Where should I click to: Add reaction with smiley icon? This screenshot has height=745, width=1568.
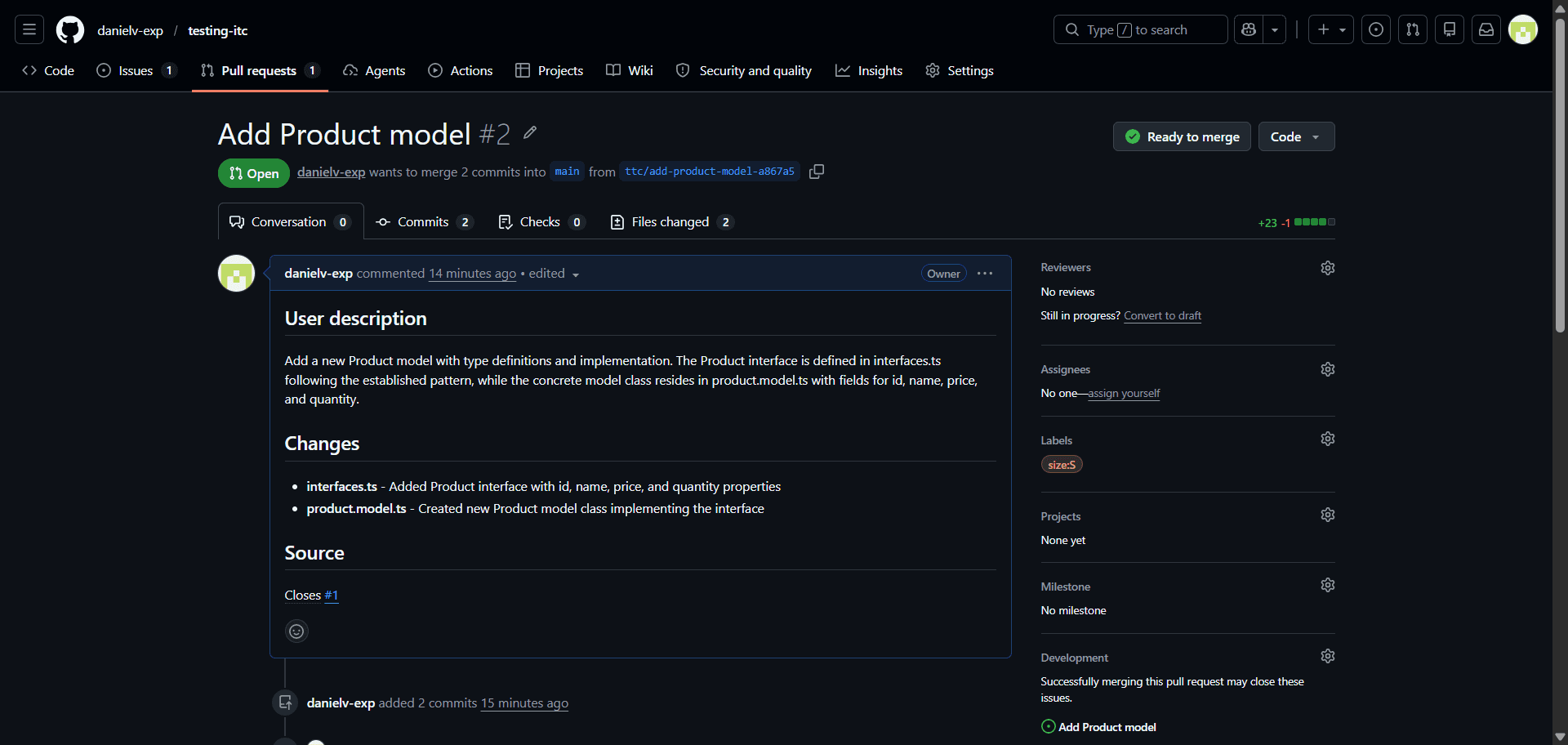tap(296, 631)
